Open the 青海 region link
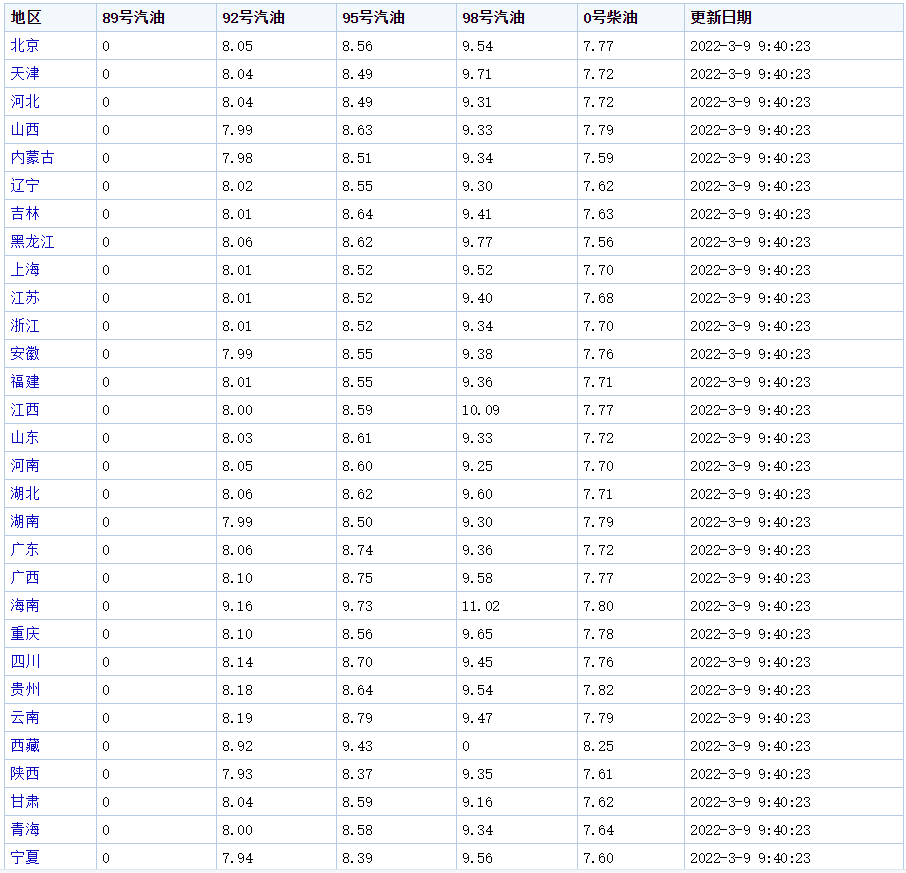This screenshot has width=906, height=873. (25, 830)
